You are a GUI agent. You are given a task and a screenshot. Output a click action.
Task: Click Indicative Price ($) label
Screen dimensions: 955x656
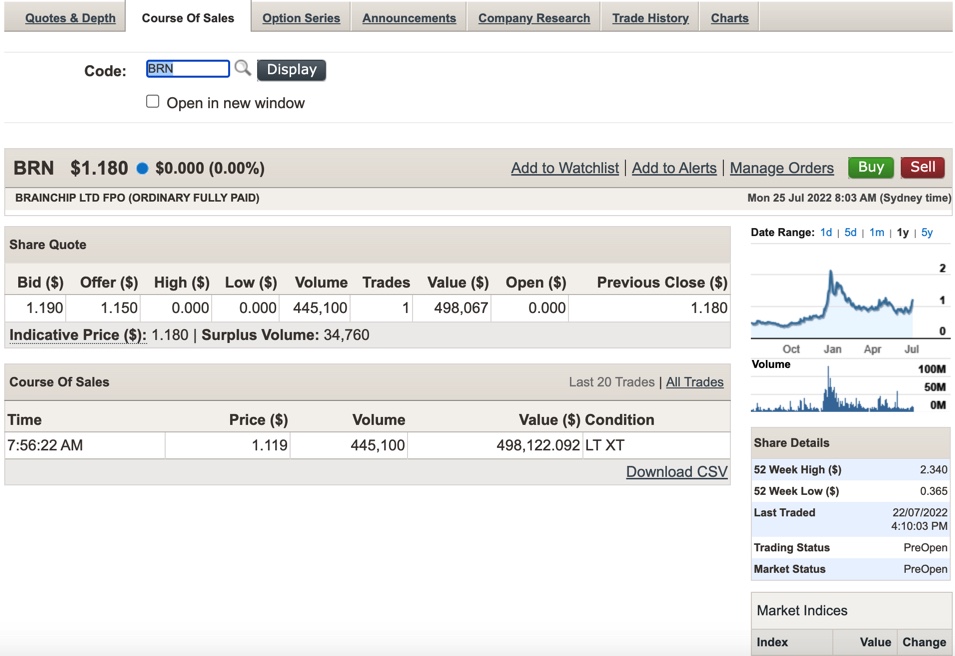coord(78,335)
